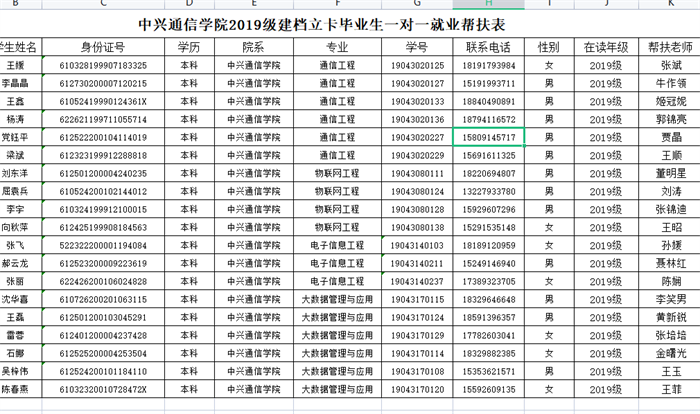
Task: Select teacher name cell 李笑男
Action: click(670, 299)
